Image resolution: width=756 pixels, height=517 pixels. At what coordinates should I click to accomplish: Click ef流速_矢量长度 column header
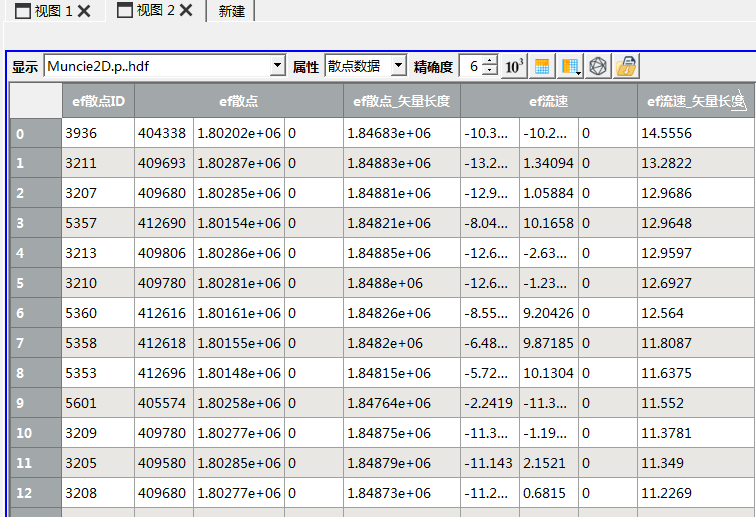pyautogui.click(x=696, y=101)
